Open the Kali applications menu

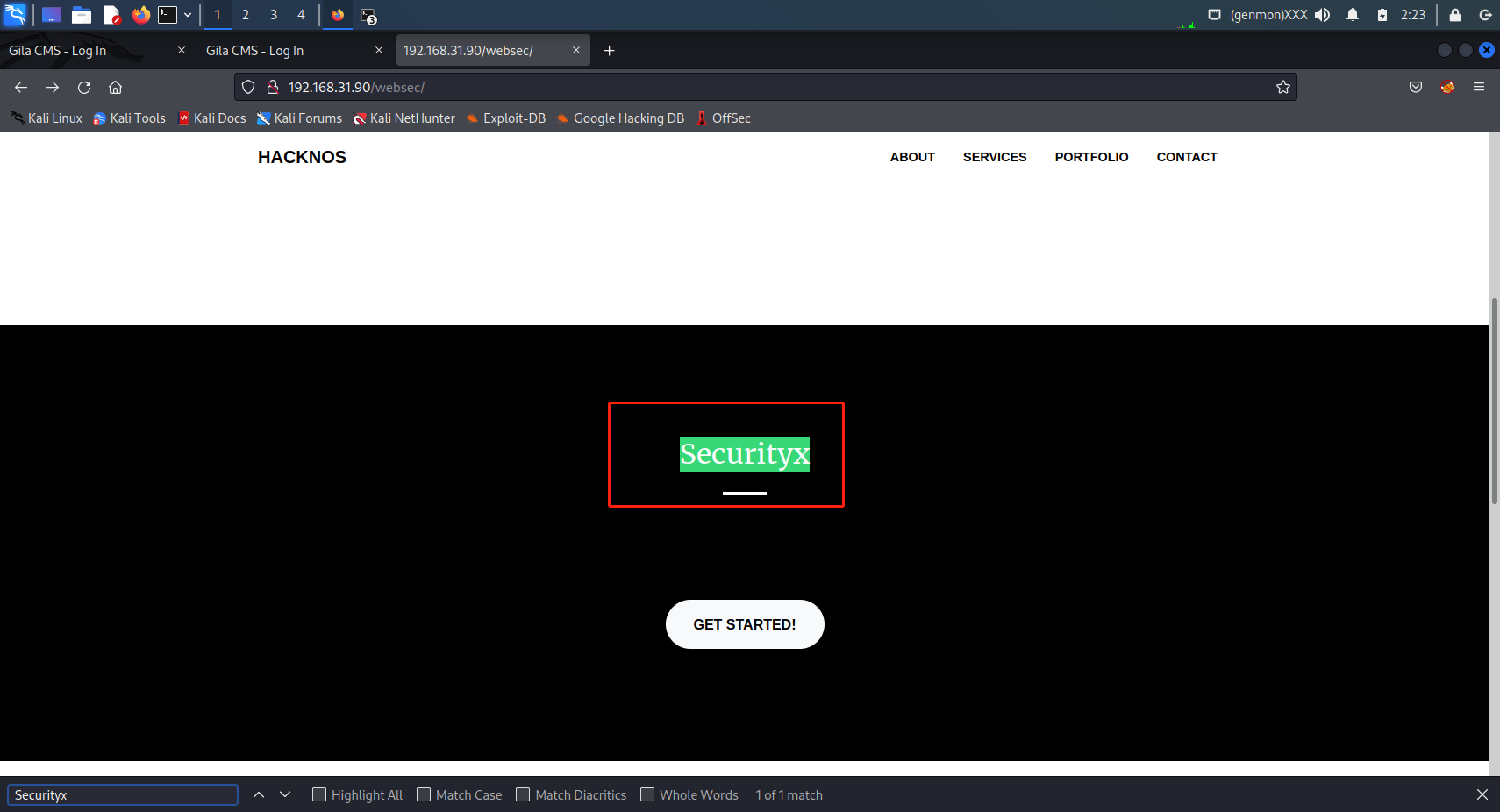(x=16, y=14)
